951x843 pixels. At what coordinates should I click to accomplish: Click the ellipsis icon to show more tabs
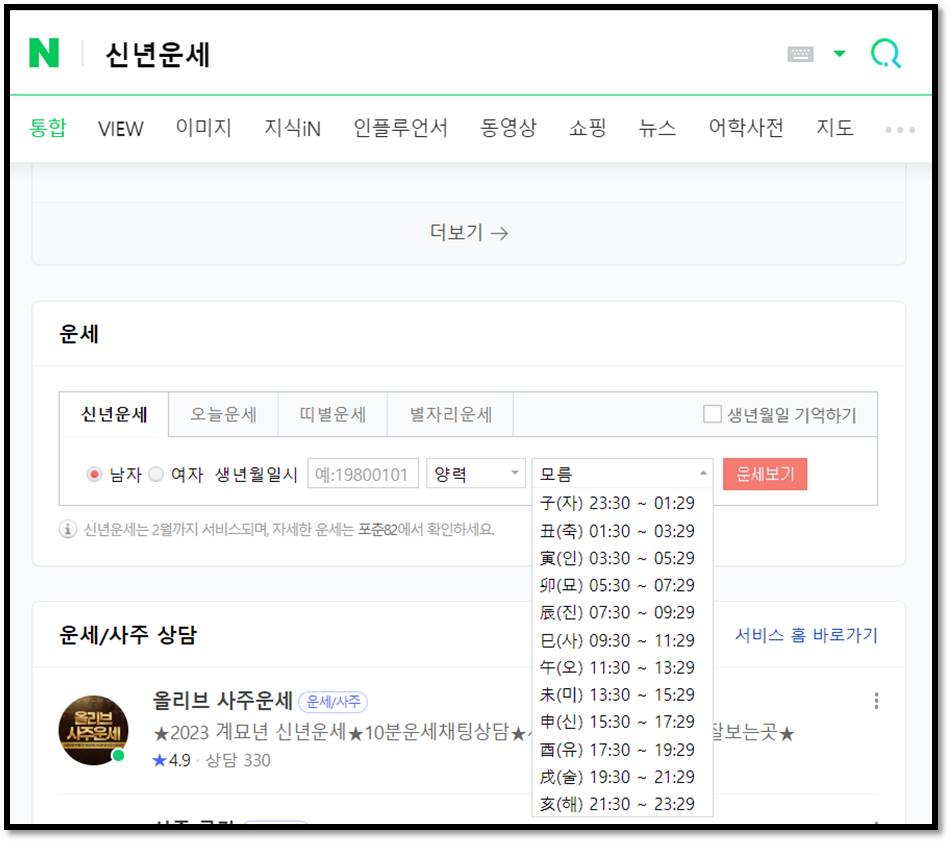point(899,128)
